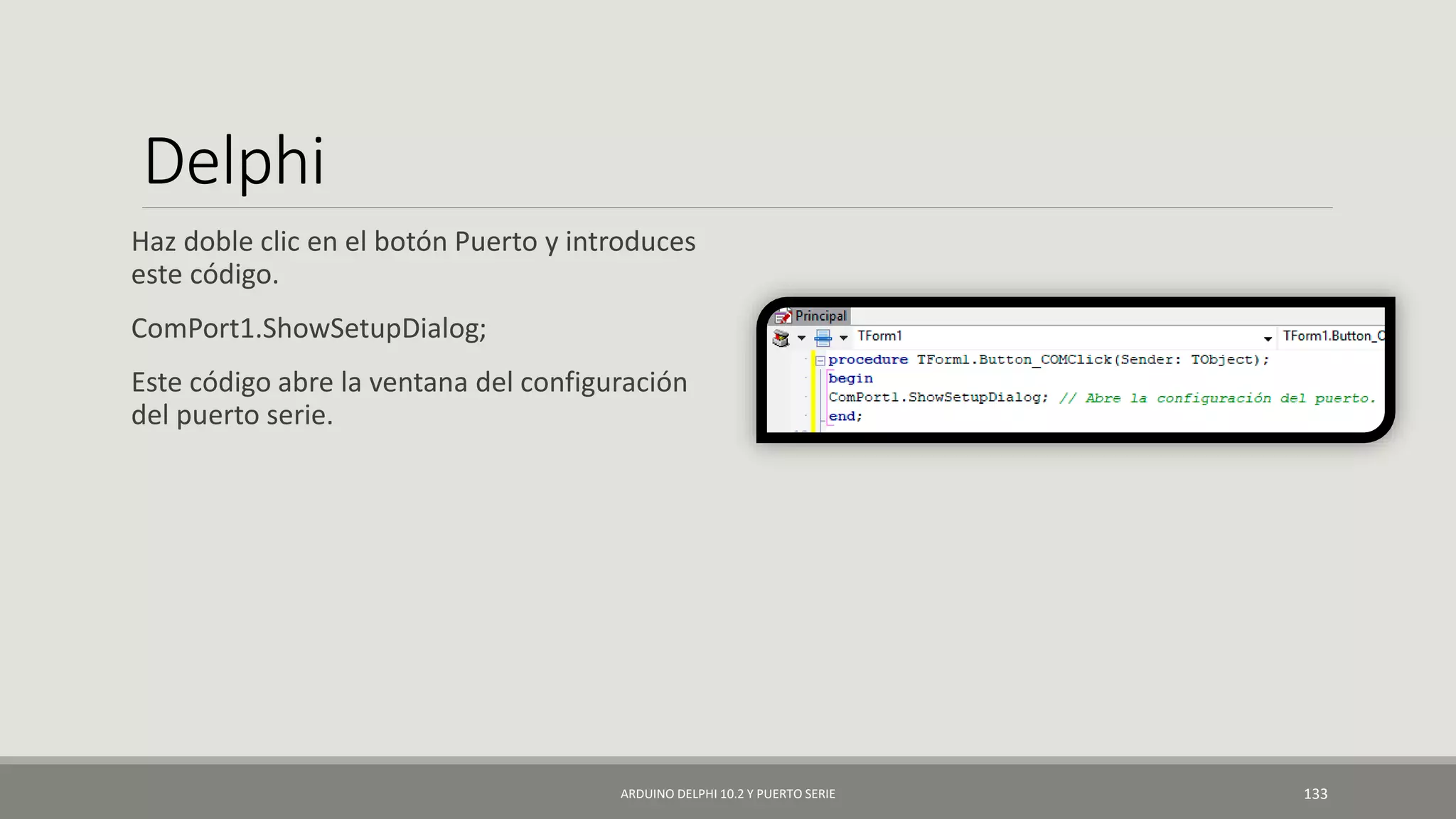This screenshot has width=1456, height=819.
Task: Click slide body text 'ComPort1.ShowSetupDialog;'
Action: [309, 328]
